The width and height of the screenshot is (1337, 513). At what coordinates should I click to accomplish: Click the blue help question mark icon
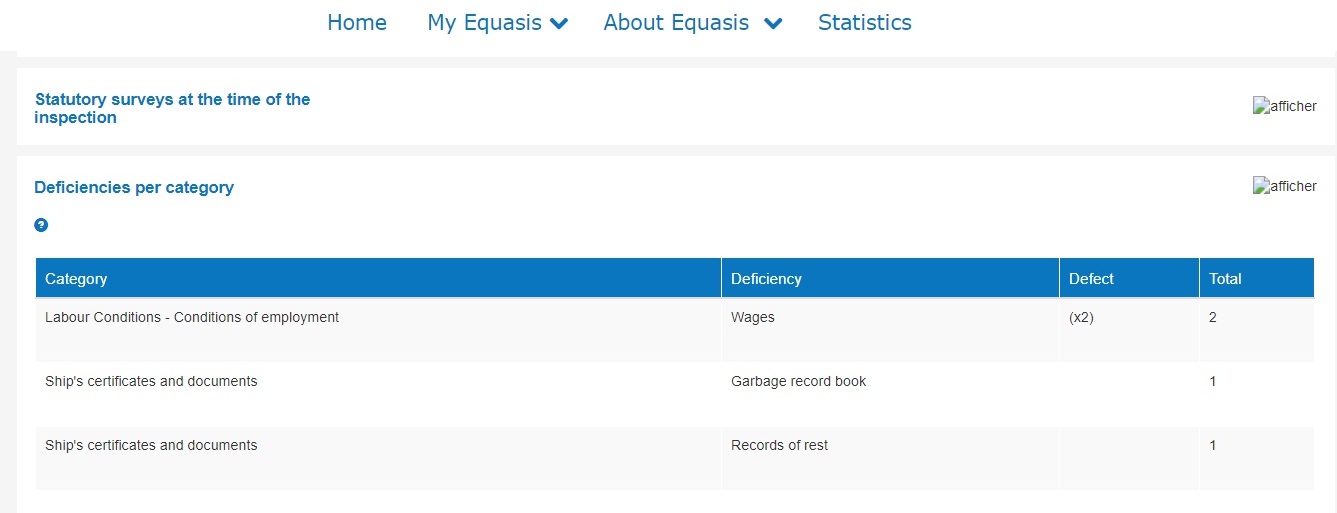pyautogui.click(x=41, y=225)
